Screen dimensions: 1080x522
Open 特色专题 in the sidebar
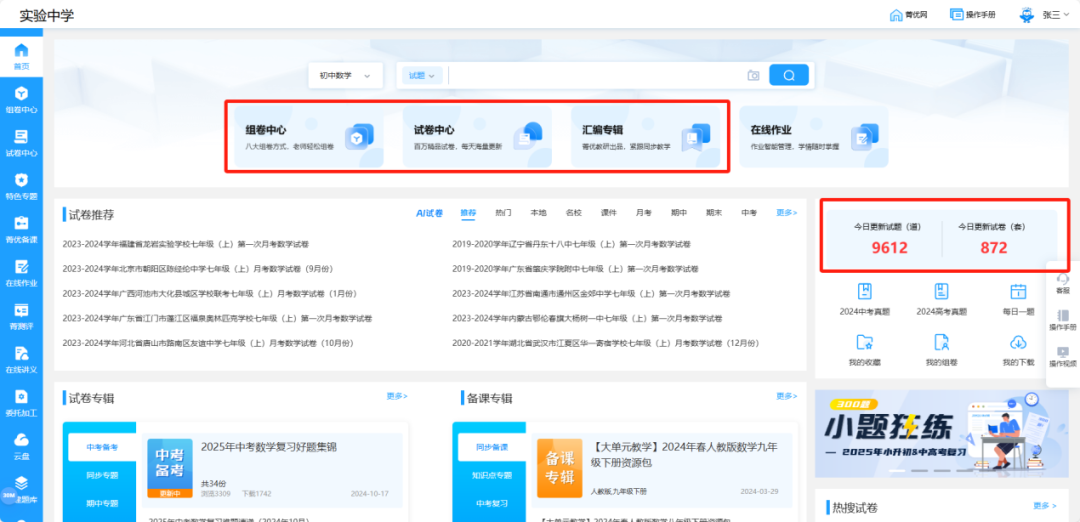[21, 187]
